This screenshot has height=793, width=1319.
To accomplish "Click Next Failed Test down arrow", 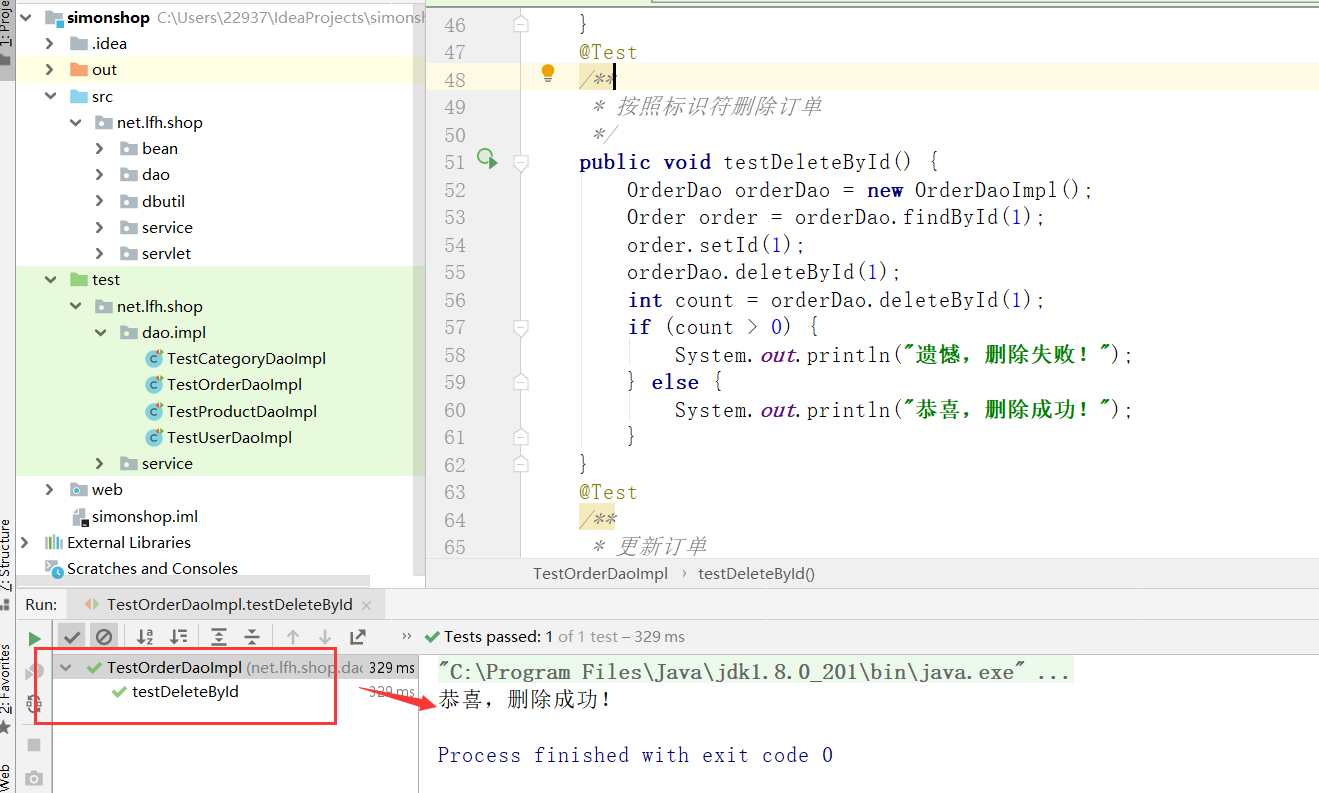I will point(325,636).
